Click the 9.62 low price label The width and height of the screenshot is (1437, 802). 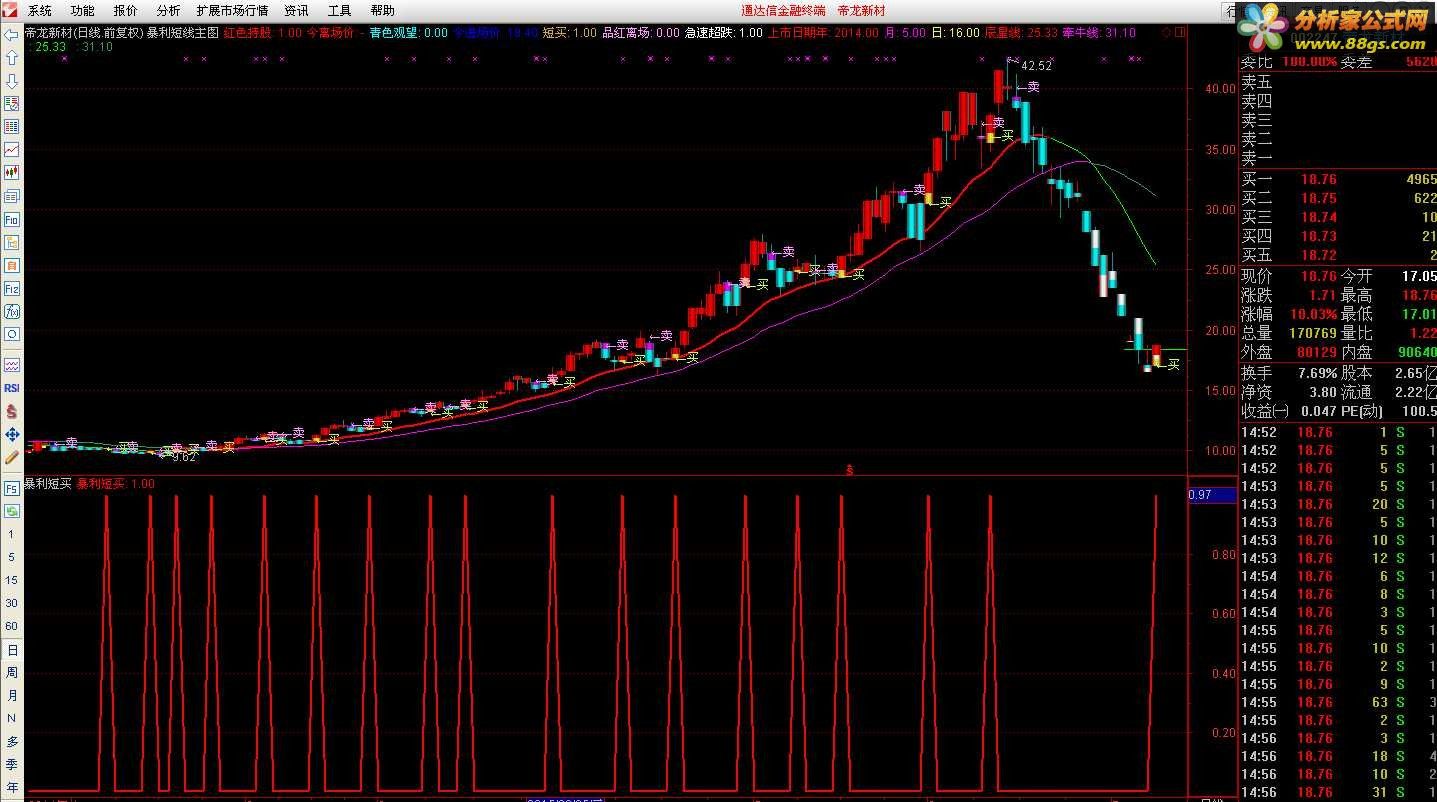tap(185, 457)
